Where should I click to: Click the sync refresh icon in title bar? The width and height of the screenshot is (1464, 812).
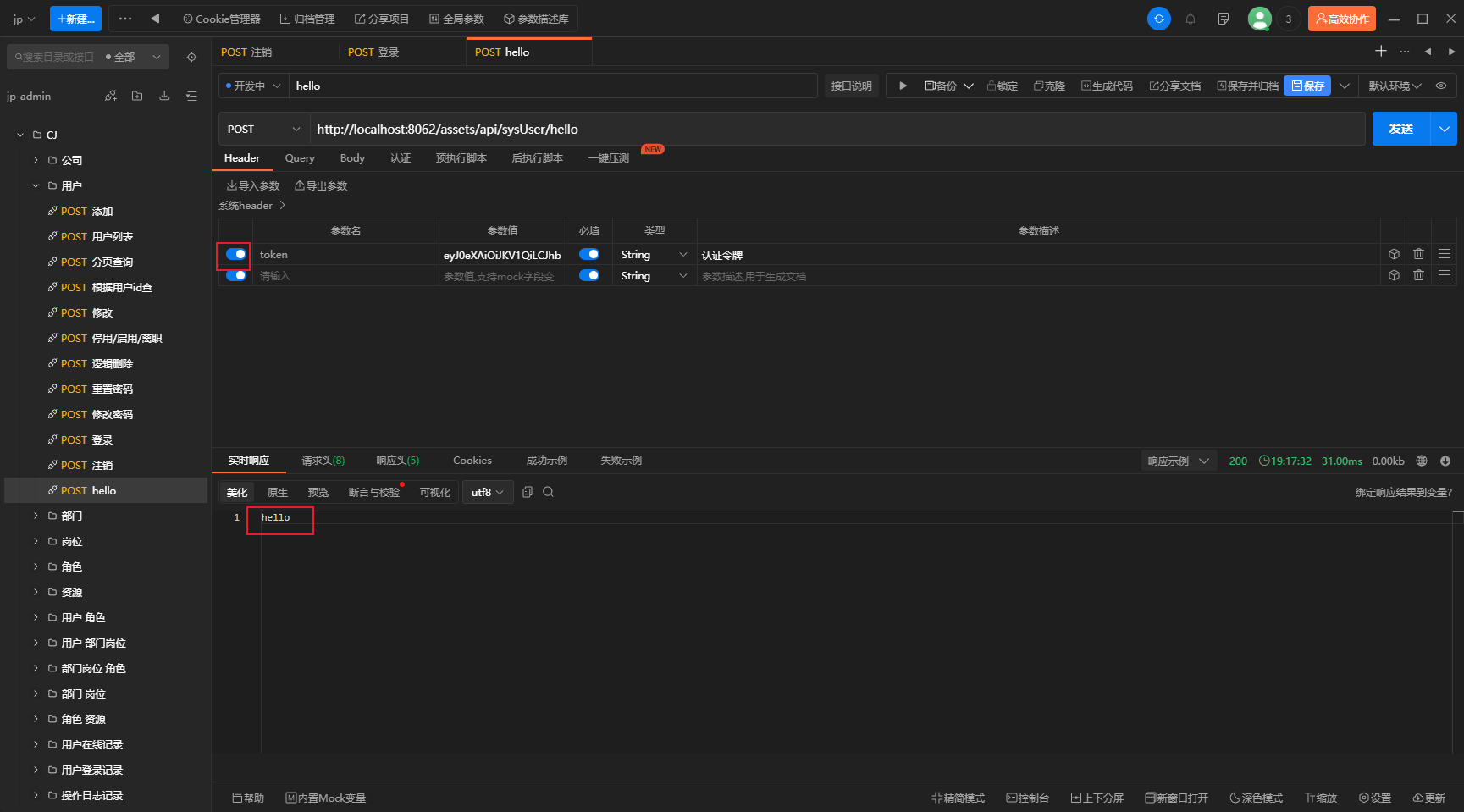coord(1158,19)
